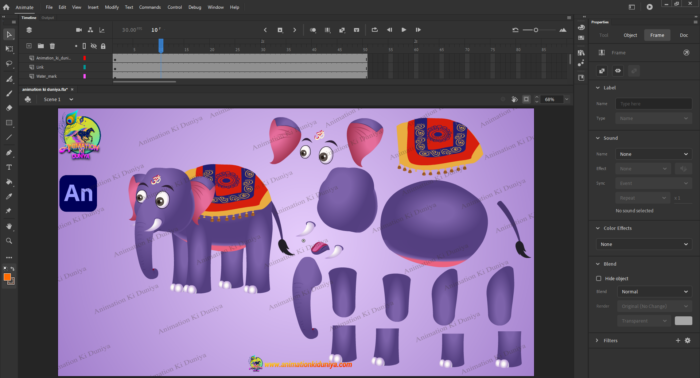Step back one frame
The height and width of the screenshot is (378, 700).
tap(389, 30)
